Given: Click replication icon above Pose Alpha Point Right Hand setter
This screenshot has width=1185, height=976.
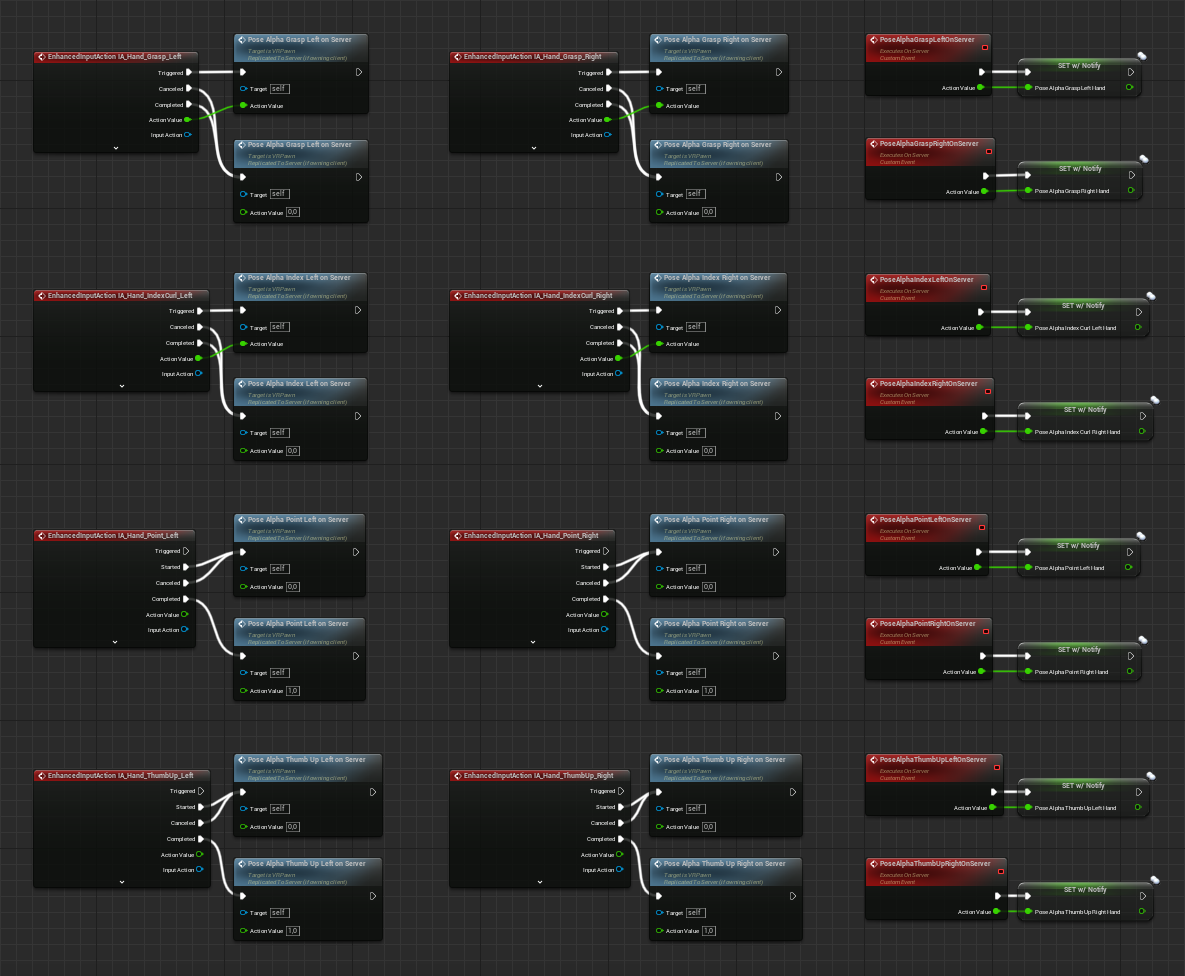Looking at the screenshot, I should coord(1143,640).
